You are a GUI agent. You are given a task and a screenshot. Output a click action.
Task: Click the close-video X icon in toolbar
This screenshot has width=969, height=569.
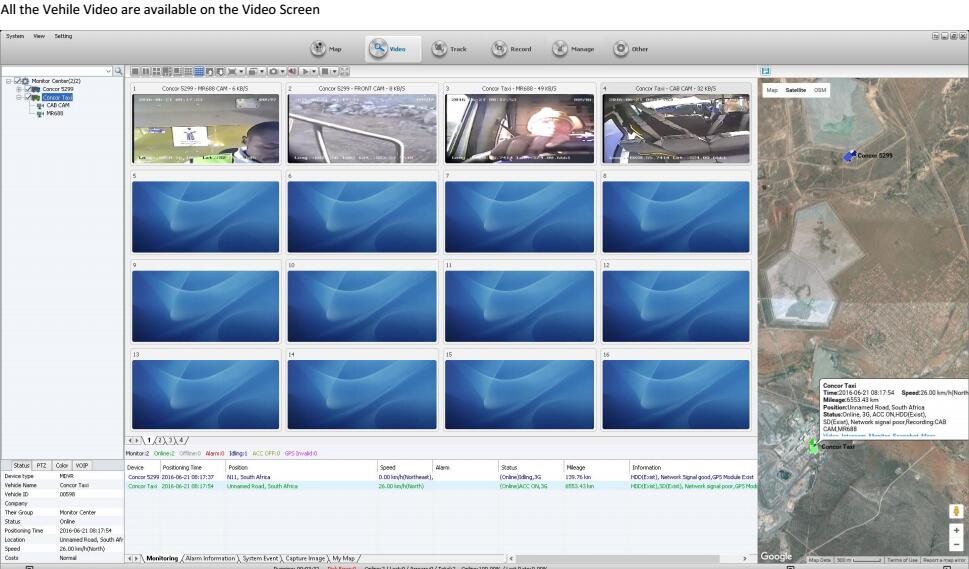[x=232, y=72]
